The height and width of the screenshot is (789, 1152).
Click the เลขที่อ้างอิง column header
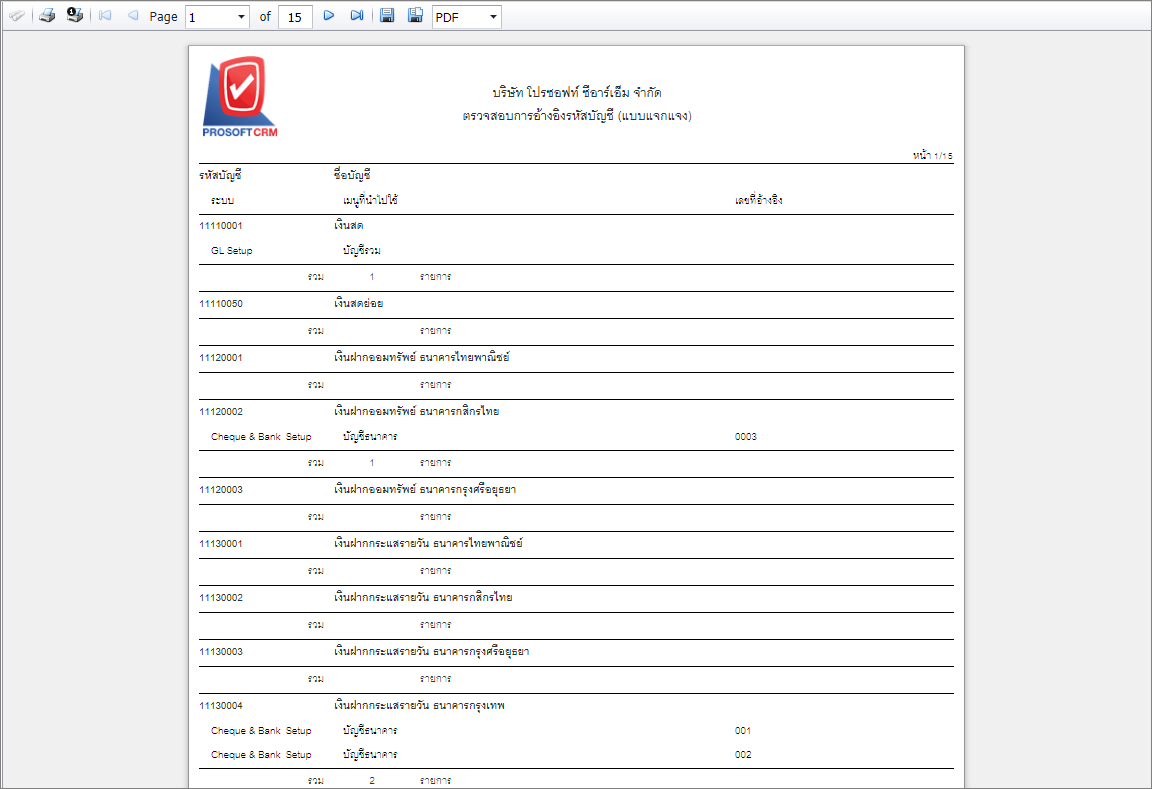758,200
